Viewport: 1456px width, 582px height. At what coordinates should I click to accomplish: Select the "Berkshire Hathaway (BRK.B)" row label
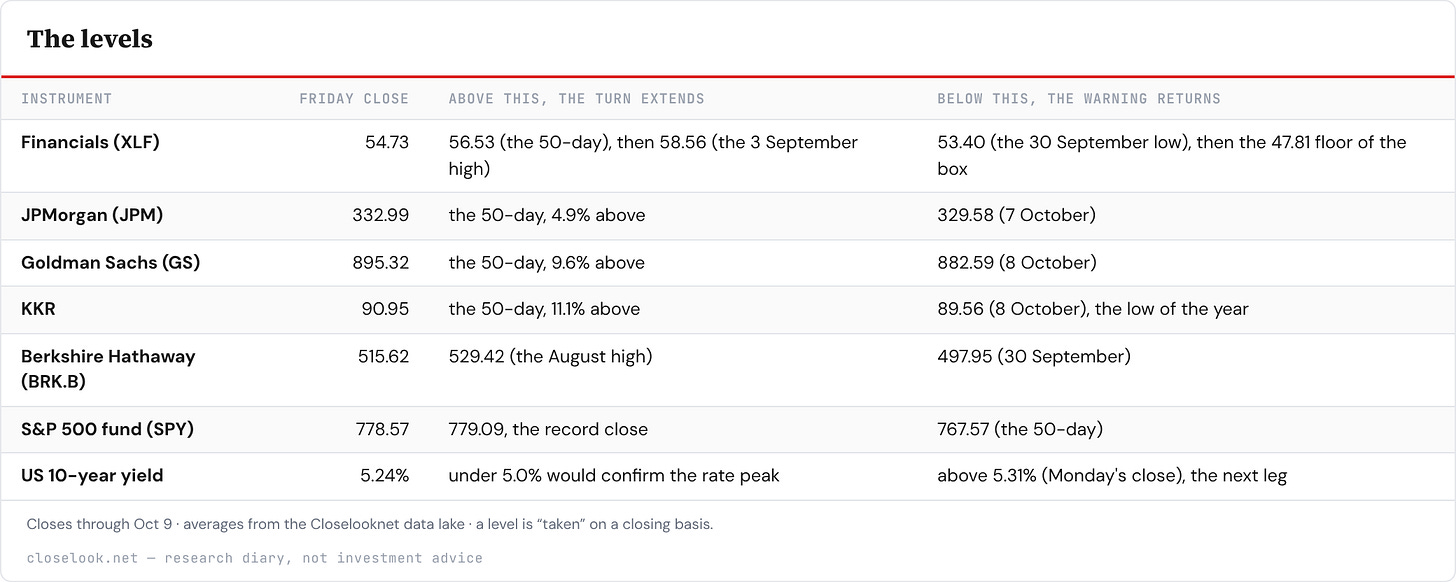108,369
